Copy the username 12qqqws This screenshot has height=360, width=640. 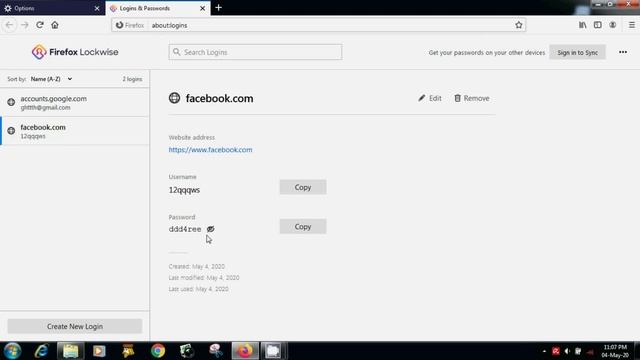tap(303, 187)
